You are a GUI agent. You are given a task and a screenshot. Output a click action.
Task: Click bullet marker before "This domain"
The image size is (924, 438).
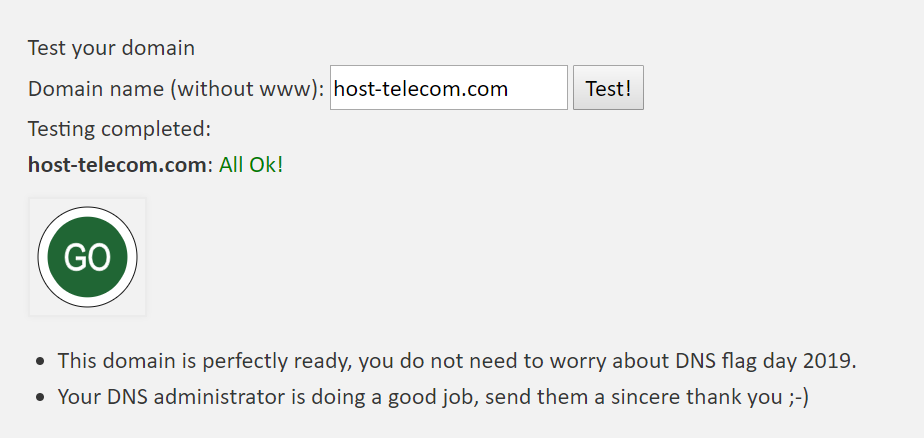coord(40,361)
